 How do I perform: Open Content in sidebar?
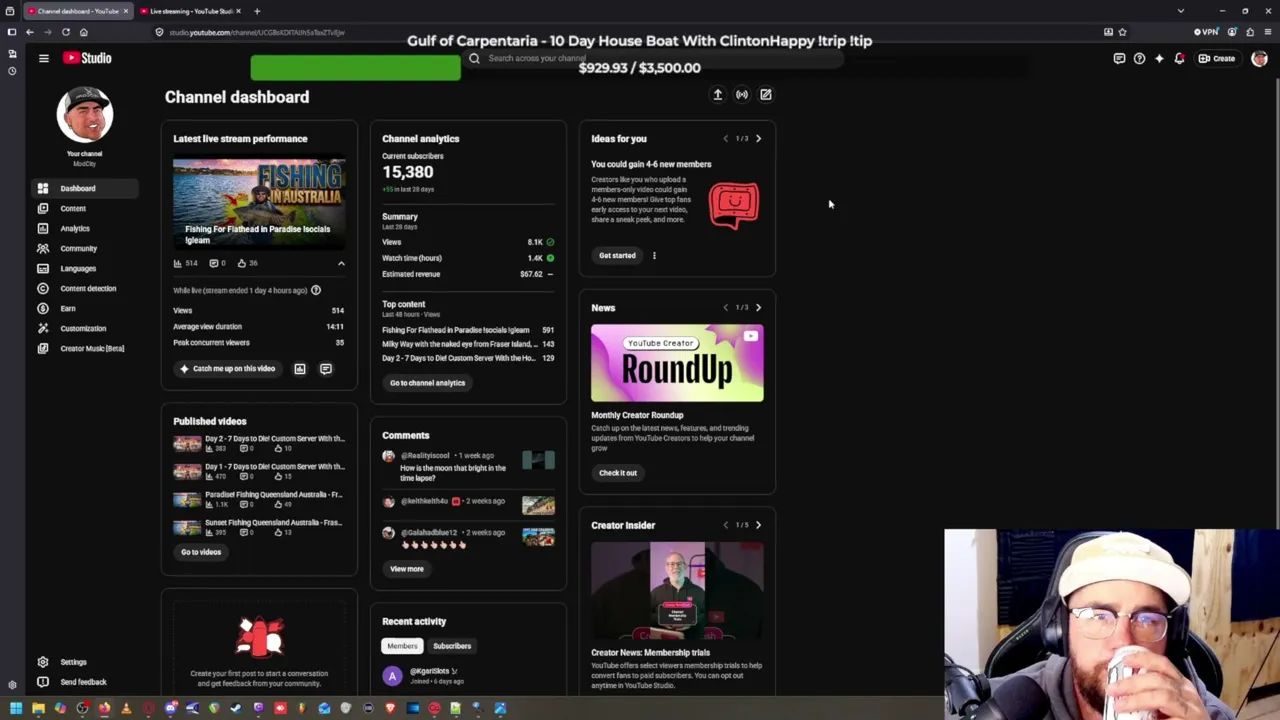[84, 208]
